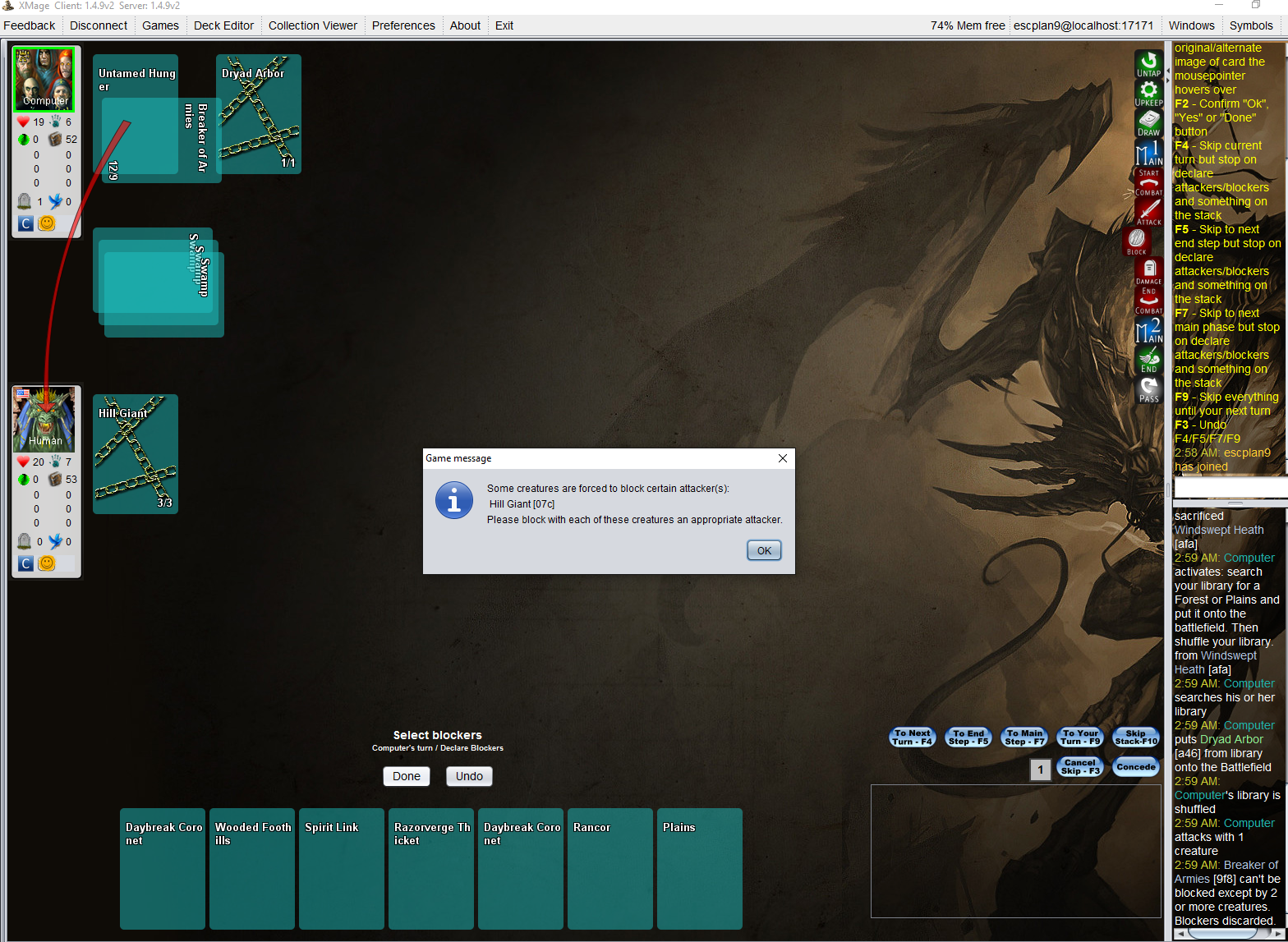Select the Main 2 phase icon
The image size is (1288, 942).
(1149, 330)
